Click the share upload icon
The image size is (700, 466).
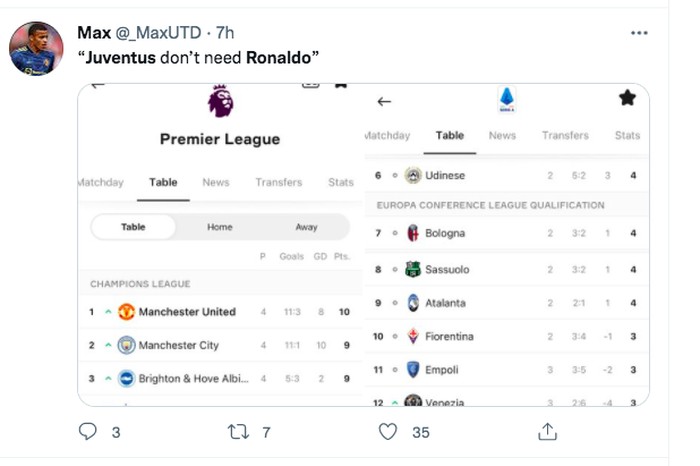(547, 432)
